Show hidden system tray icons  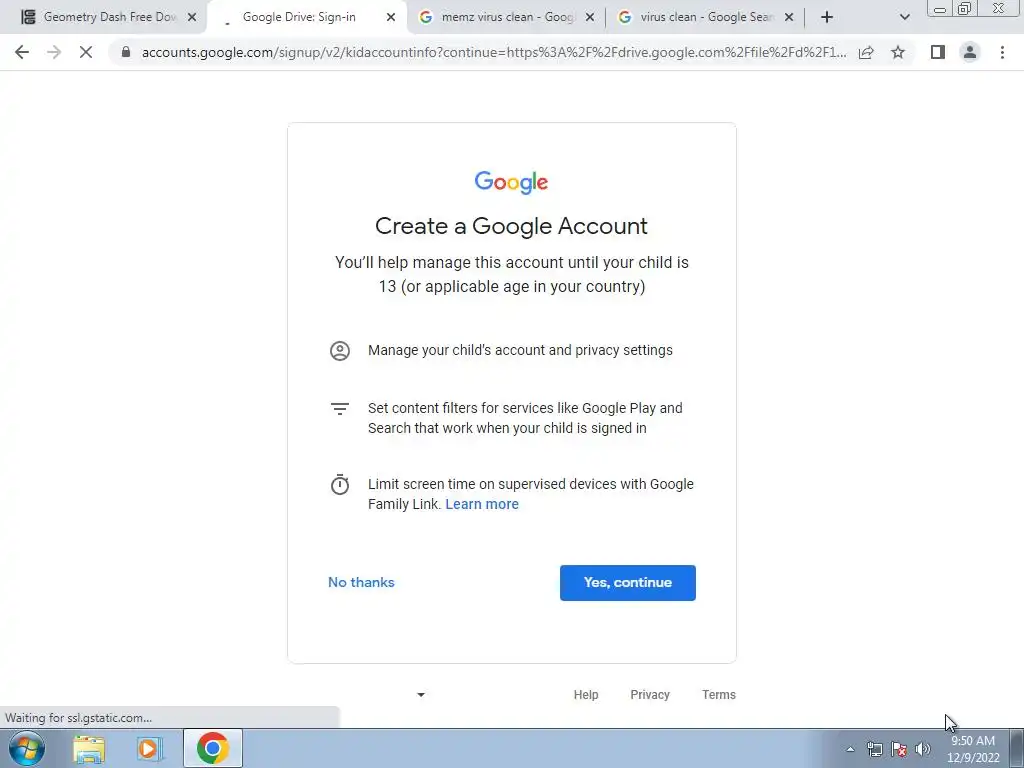[x=850, y=749]
